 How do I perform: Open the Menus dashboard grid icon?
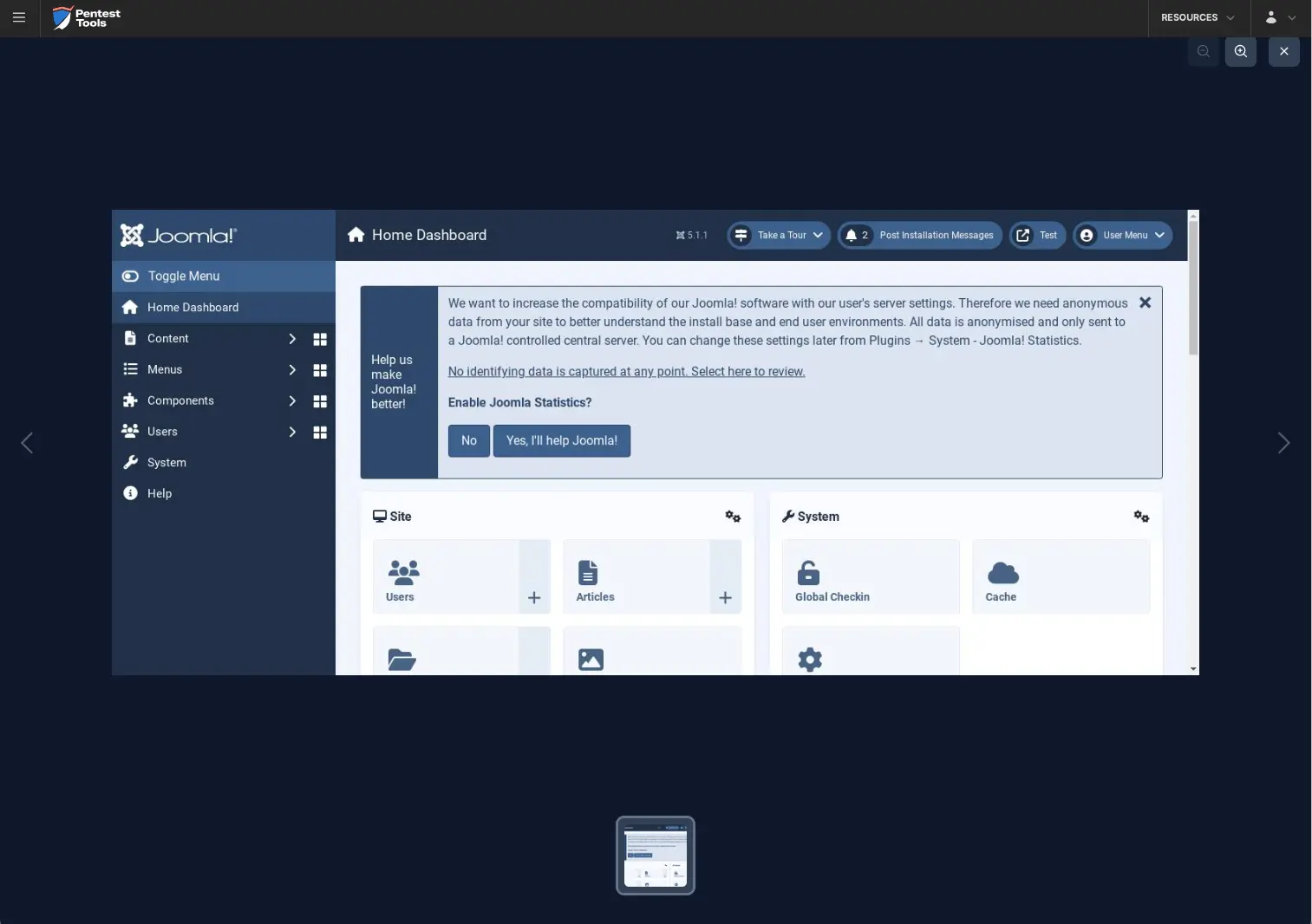[320, 370]
